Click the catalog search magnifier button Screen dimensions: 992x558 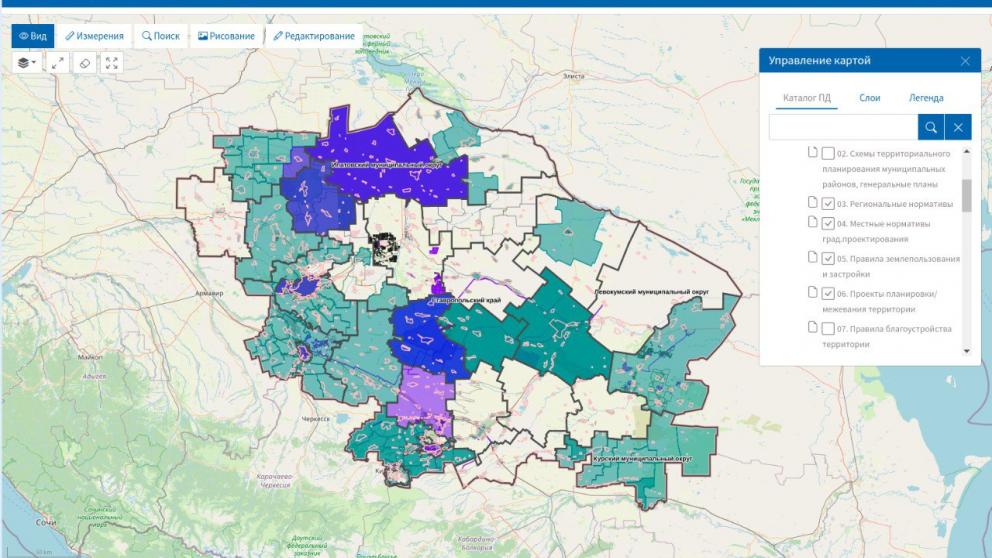pyautogui.click(x=931, y=127)
